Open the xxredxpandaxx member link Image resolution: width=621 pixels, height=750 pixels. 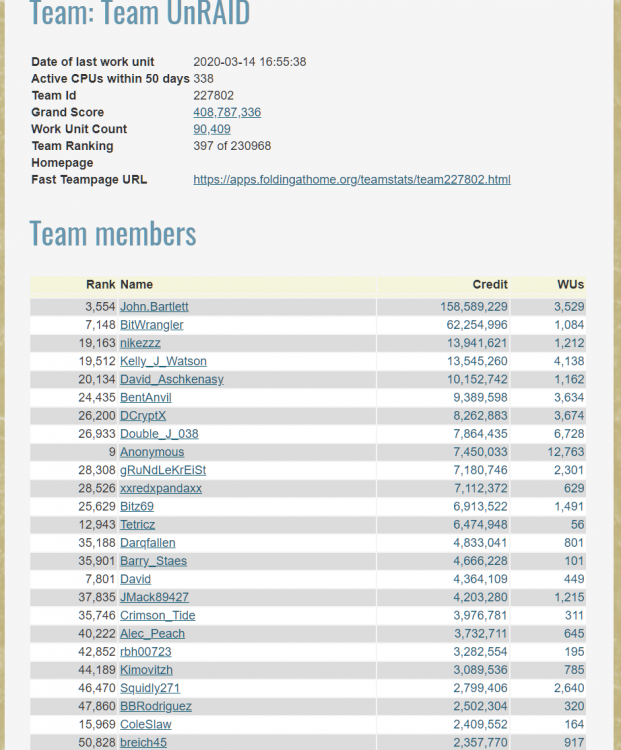point(161,488)
